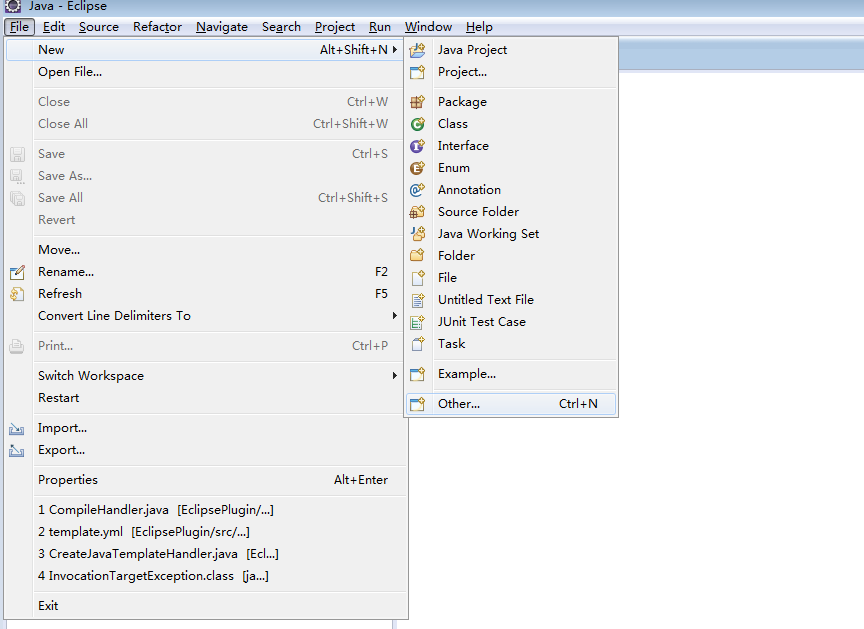This screenshot has width=864, height=629.
Task: Select Export... menu entry
Action: point(205,450)
